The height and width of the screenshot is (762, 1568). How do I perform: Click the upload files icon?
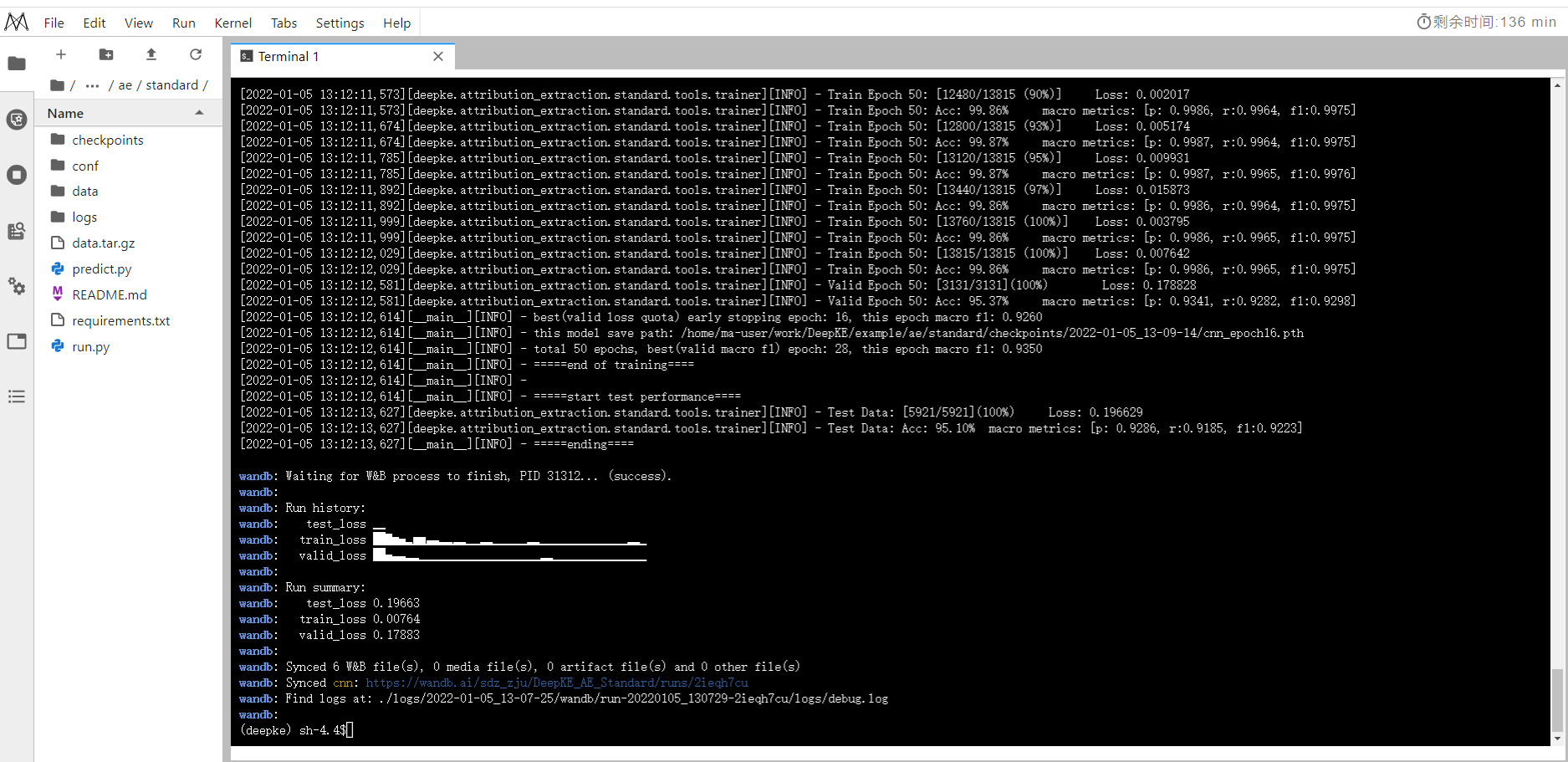tap(151, 54)
